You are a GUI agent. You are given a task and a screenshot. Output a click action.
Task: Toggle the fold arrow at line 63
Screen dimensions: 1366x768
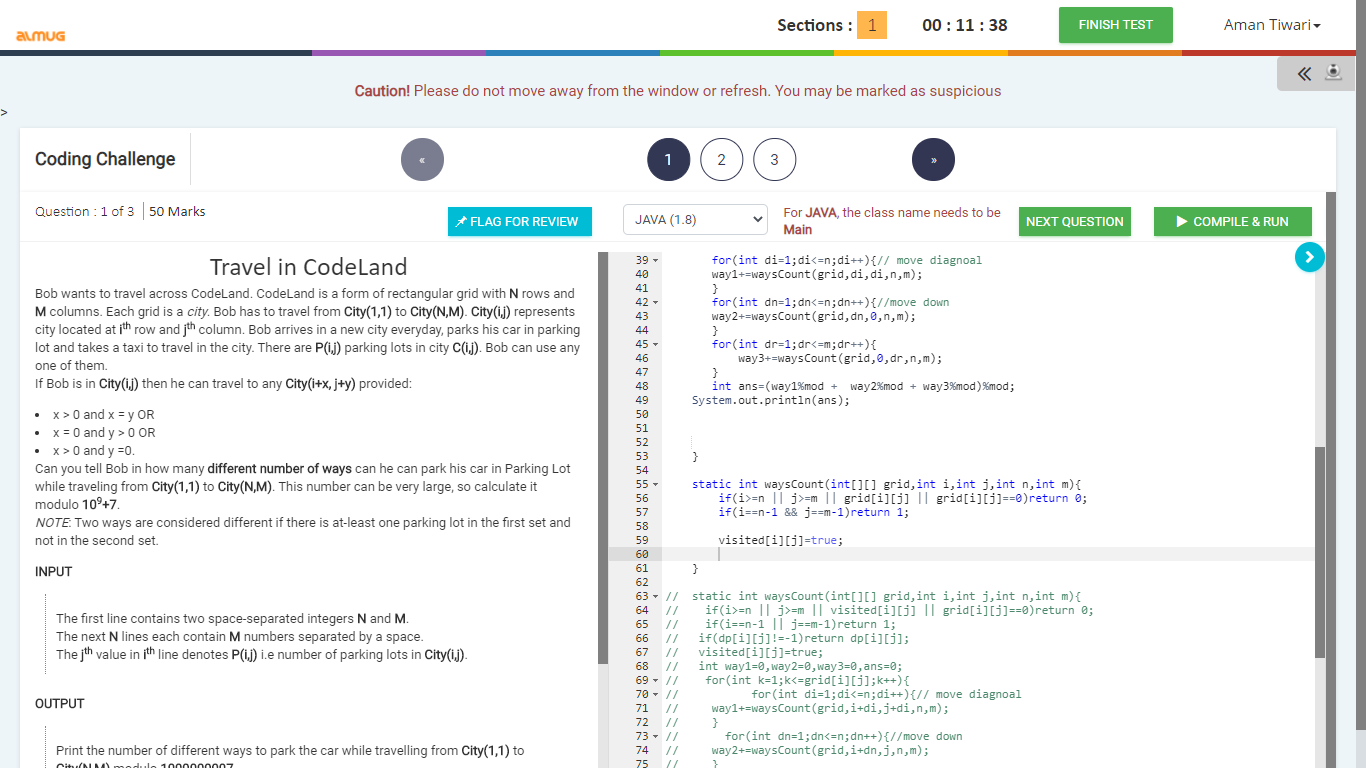pyautogui.click(x=656, y=596)
